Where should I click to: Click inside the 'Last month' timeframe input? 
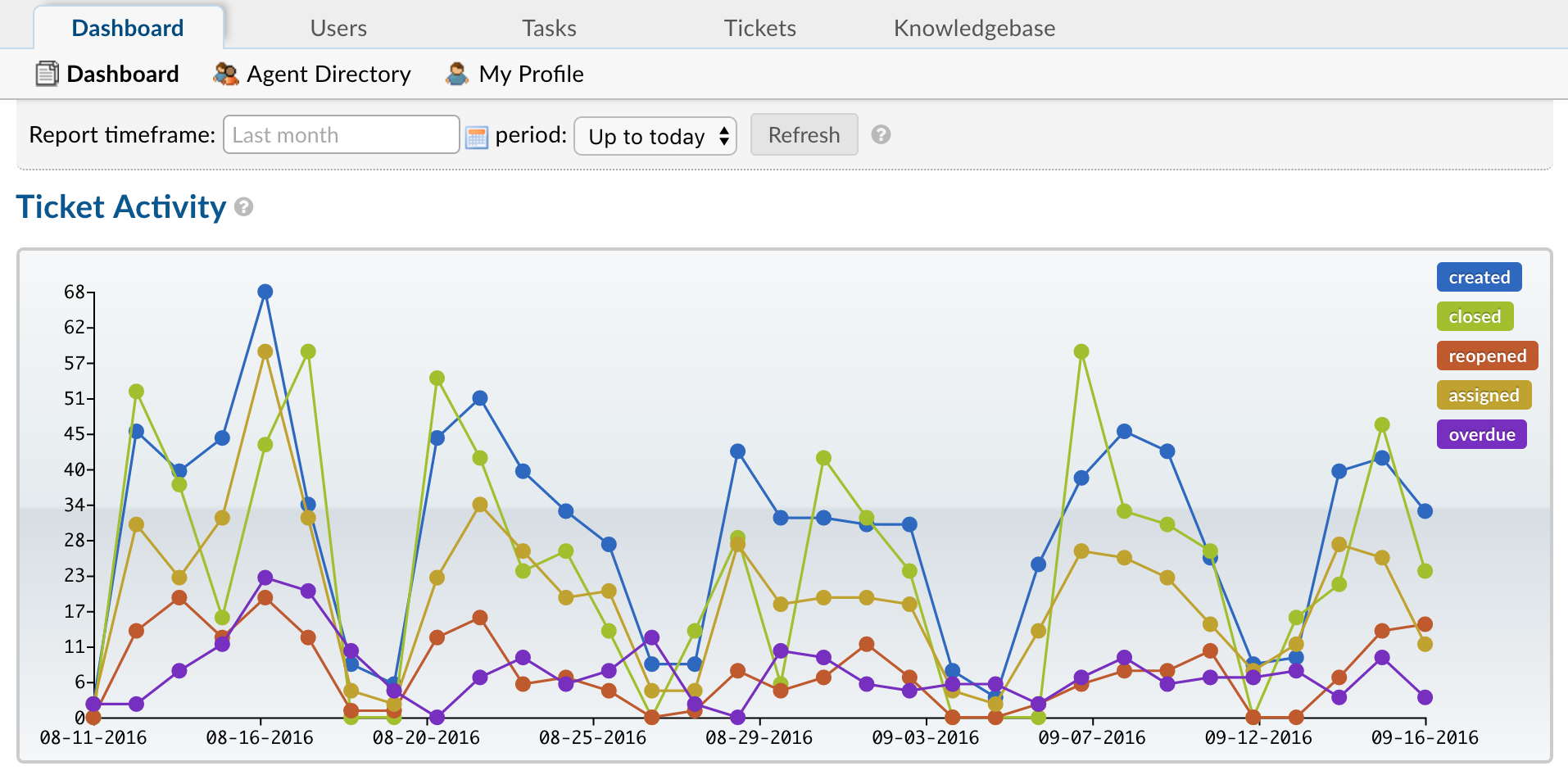point(341,134)
